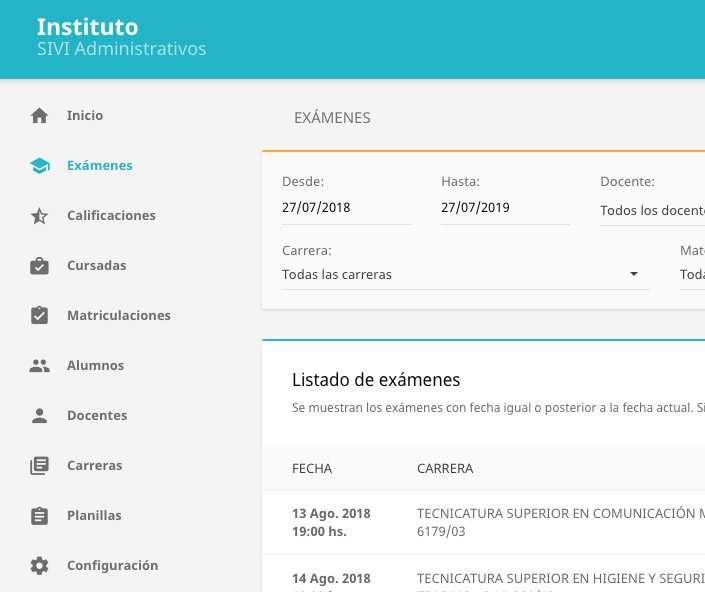Open Carreras from the sidebar
705x592 pixels.
(95, 465)
